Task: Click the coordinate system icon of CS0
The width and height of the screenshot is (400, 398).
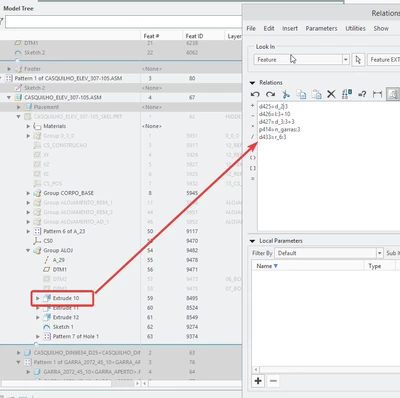Action: (x=37, y=241)
